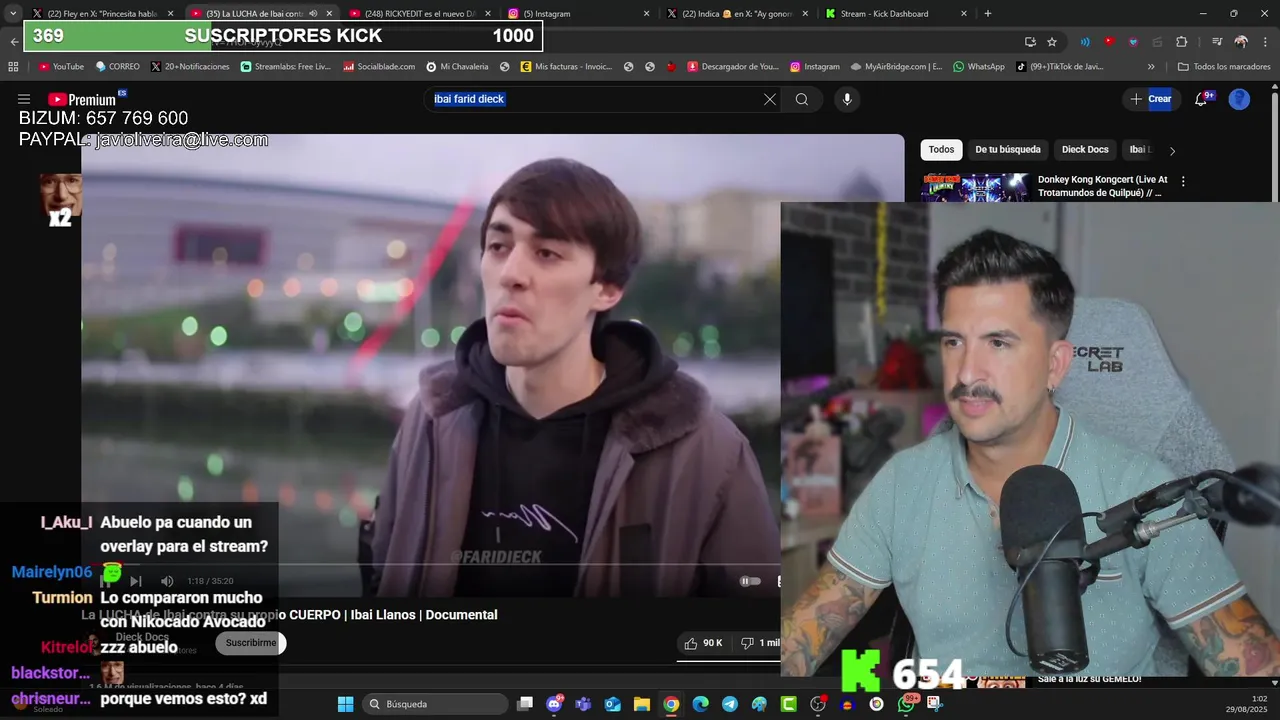Open Outlook from the taskbar
The width and height of the screenshot is (1280, 720).
point(612,704)
